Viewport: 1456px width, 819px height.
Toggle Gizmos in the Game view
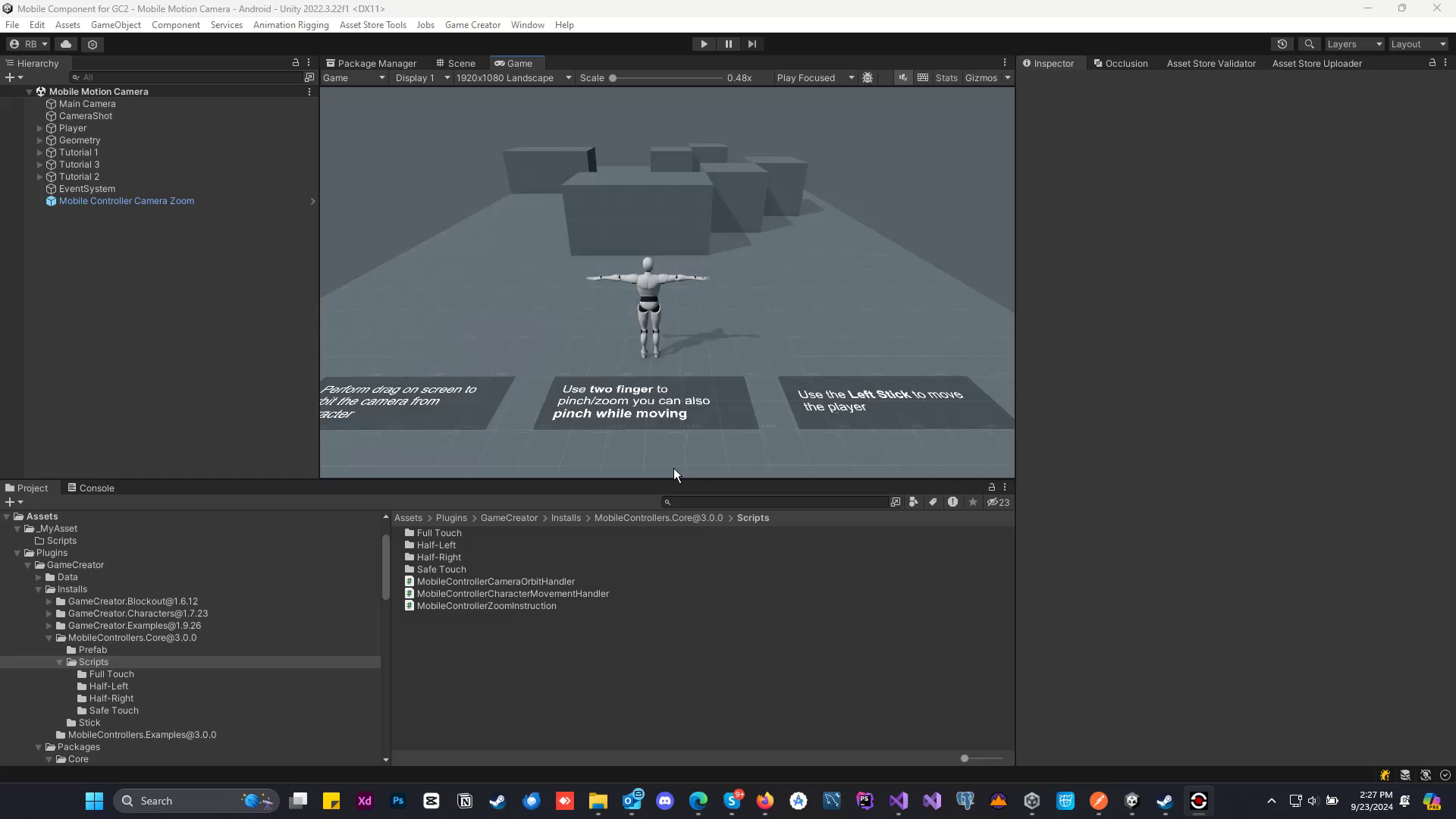(x=981, y=77)
